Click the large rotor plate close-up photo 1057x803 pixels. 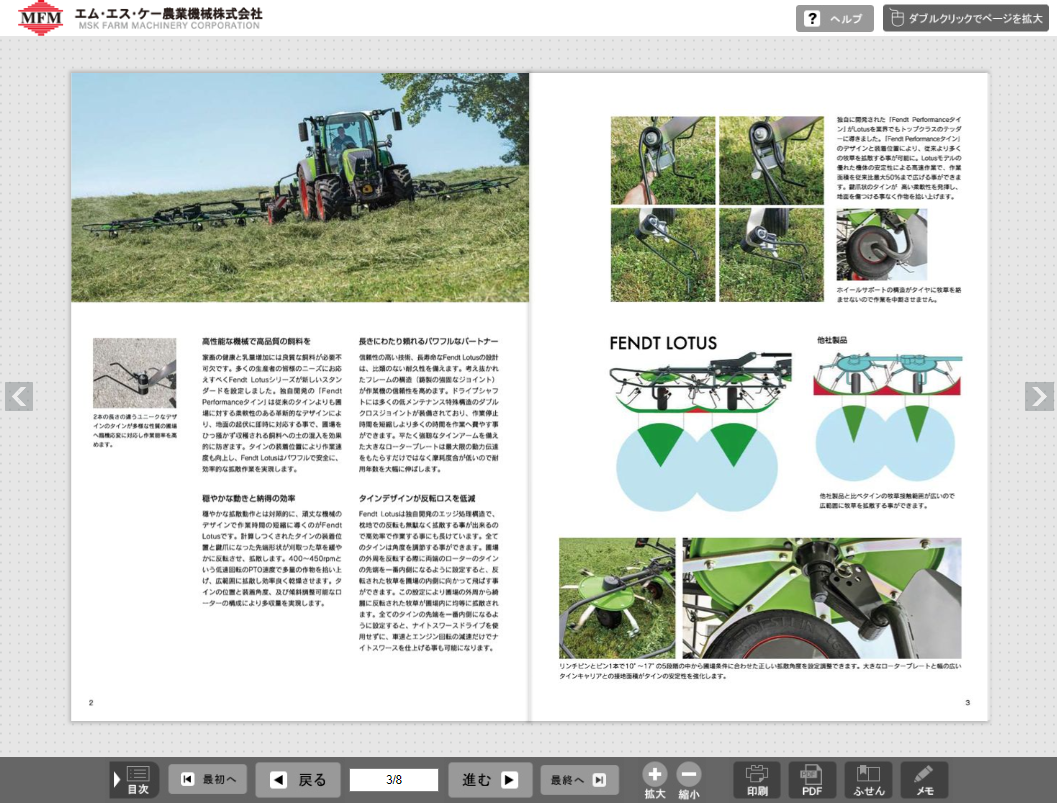click(822, 598)
